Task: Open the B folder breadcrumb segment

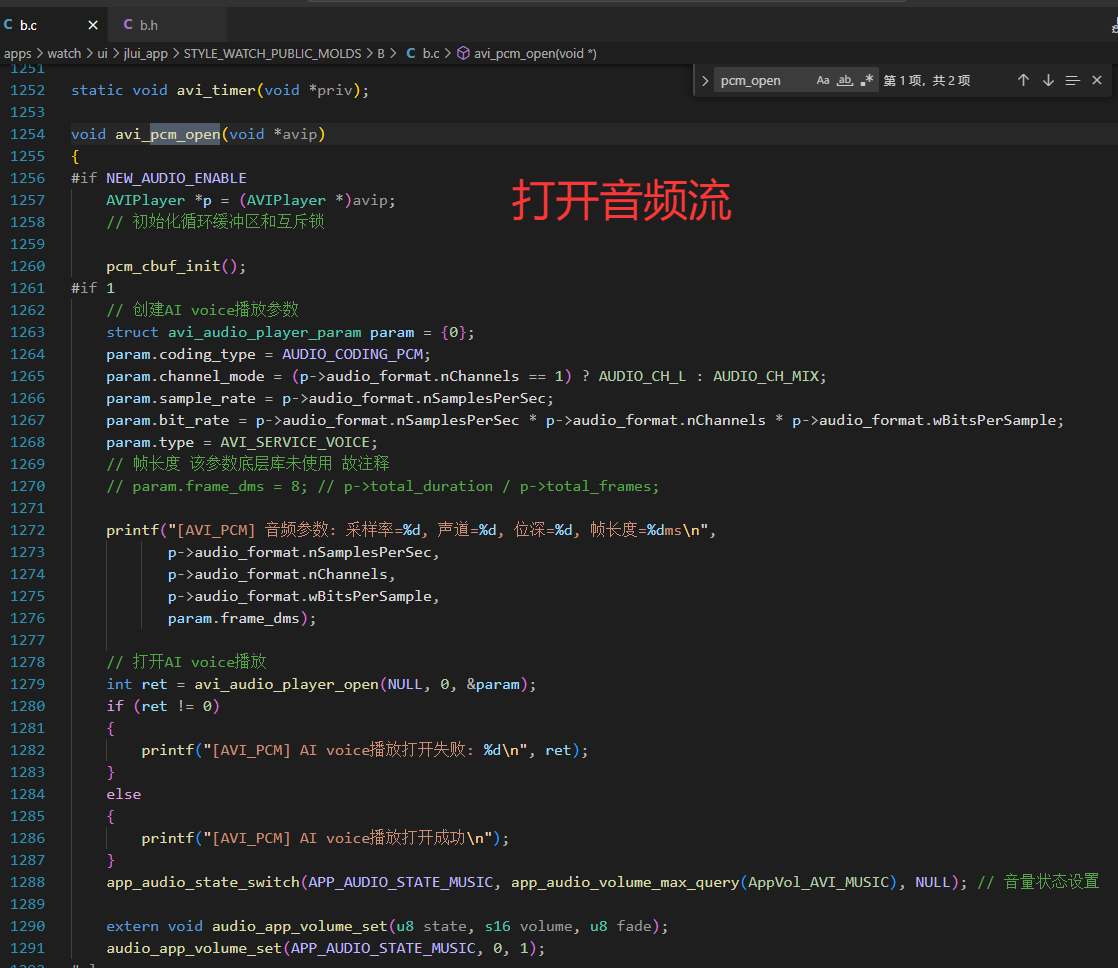Action: click(381, 53)
